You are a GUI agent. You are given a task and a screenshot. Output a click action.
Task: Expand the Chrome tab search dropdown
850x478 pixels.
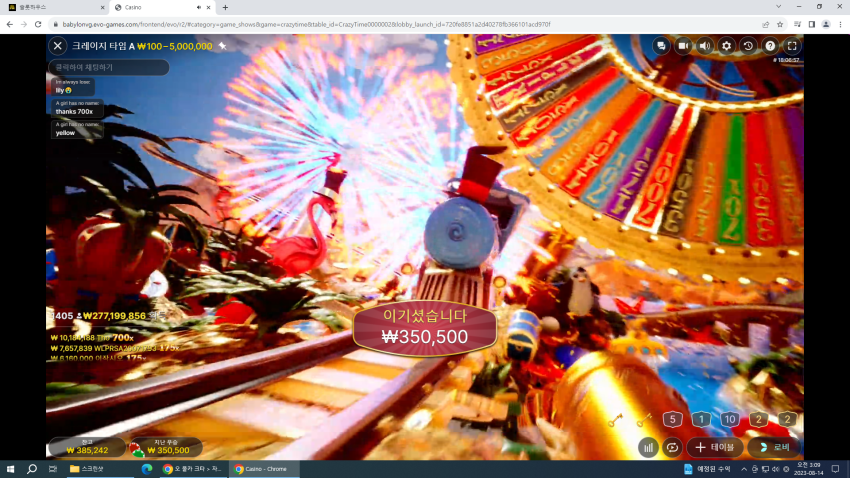pos(778,7)
